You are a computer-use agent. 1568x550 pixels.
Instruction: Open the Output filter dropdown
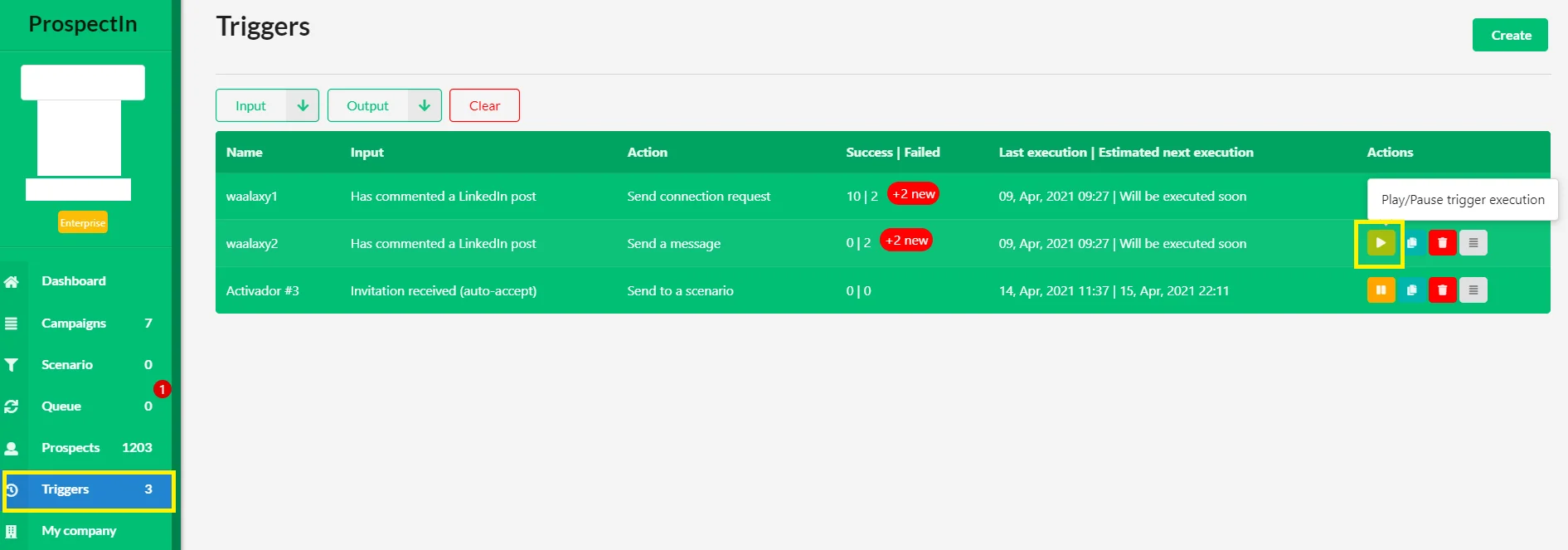pyautogui.click(x=368, y=105)
